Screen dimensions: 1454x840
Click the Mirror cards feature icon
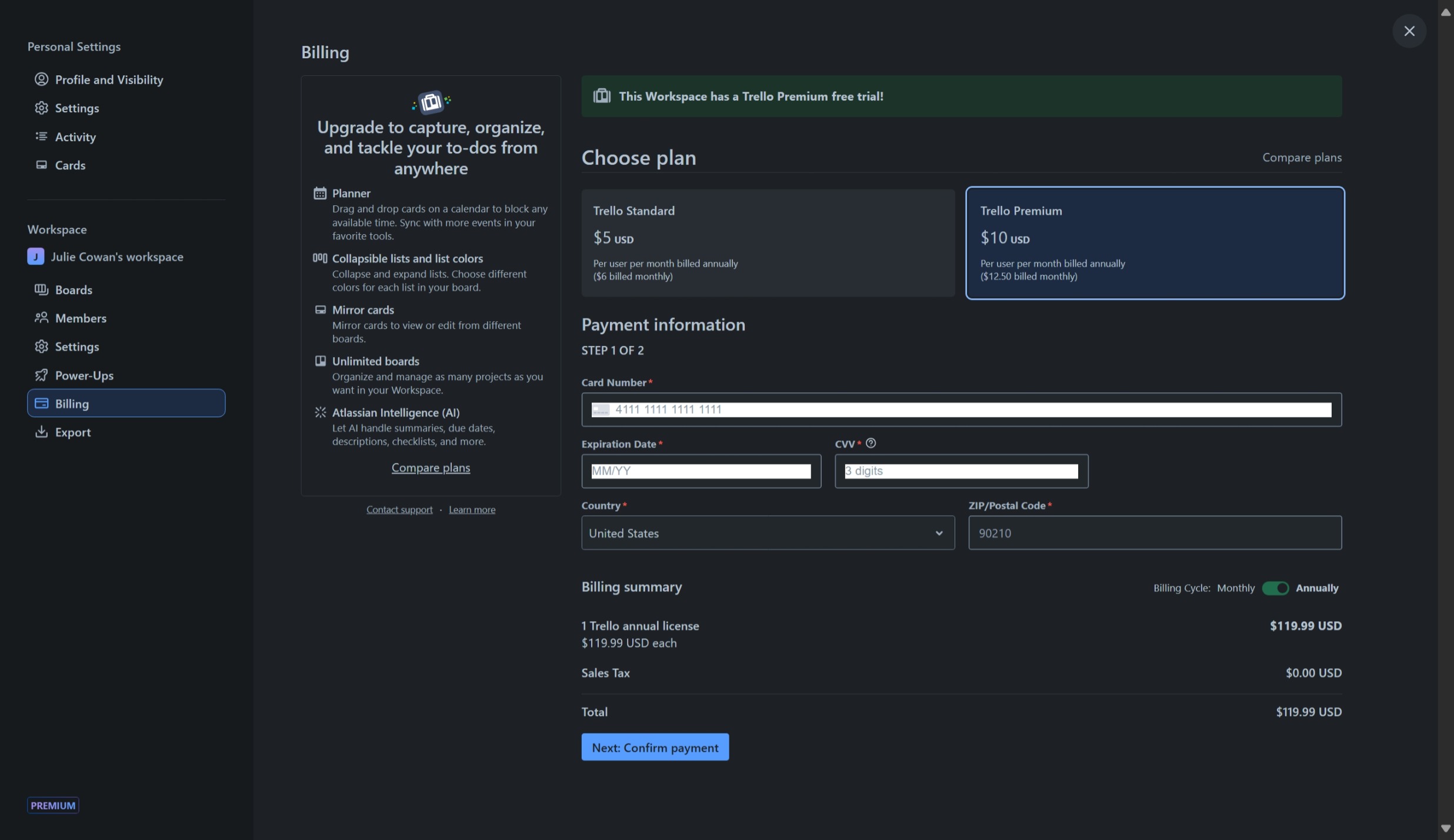click(320, 309)
